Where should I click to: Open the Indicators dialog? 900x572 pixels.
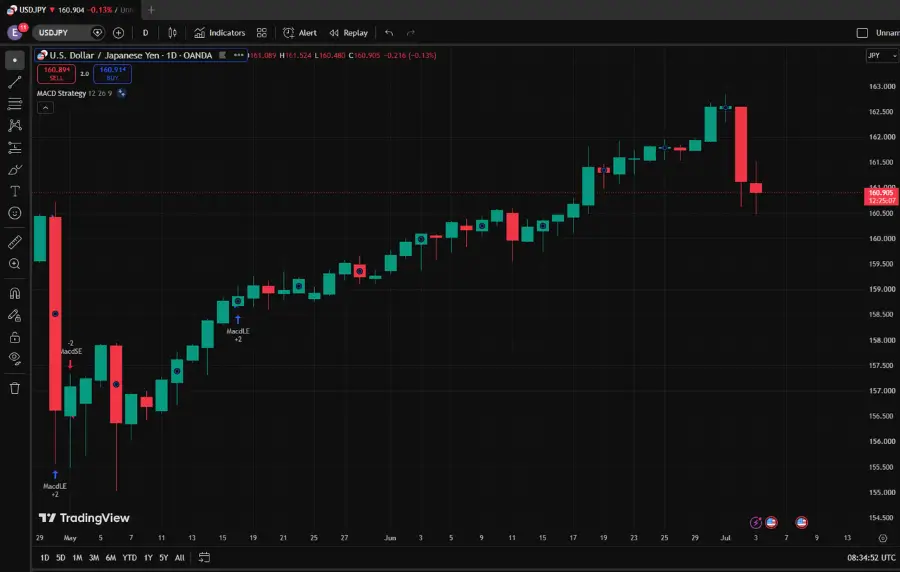pyautogui.click(x=220, y=33)
